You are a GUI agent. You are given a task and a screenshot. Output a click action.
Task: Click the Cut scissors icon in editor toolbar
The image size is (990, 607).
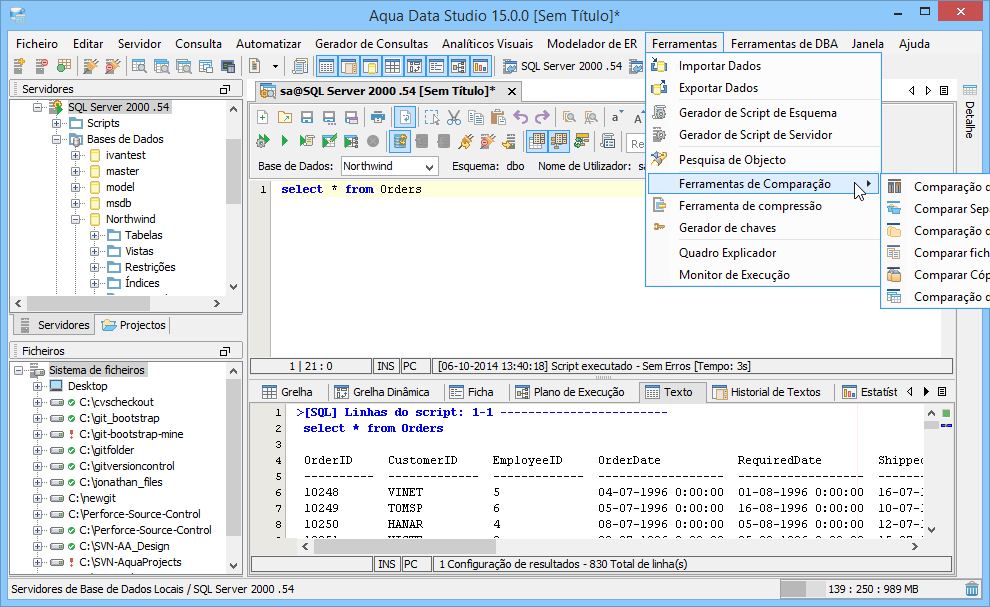(454, 117)
